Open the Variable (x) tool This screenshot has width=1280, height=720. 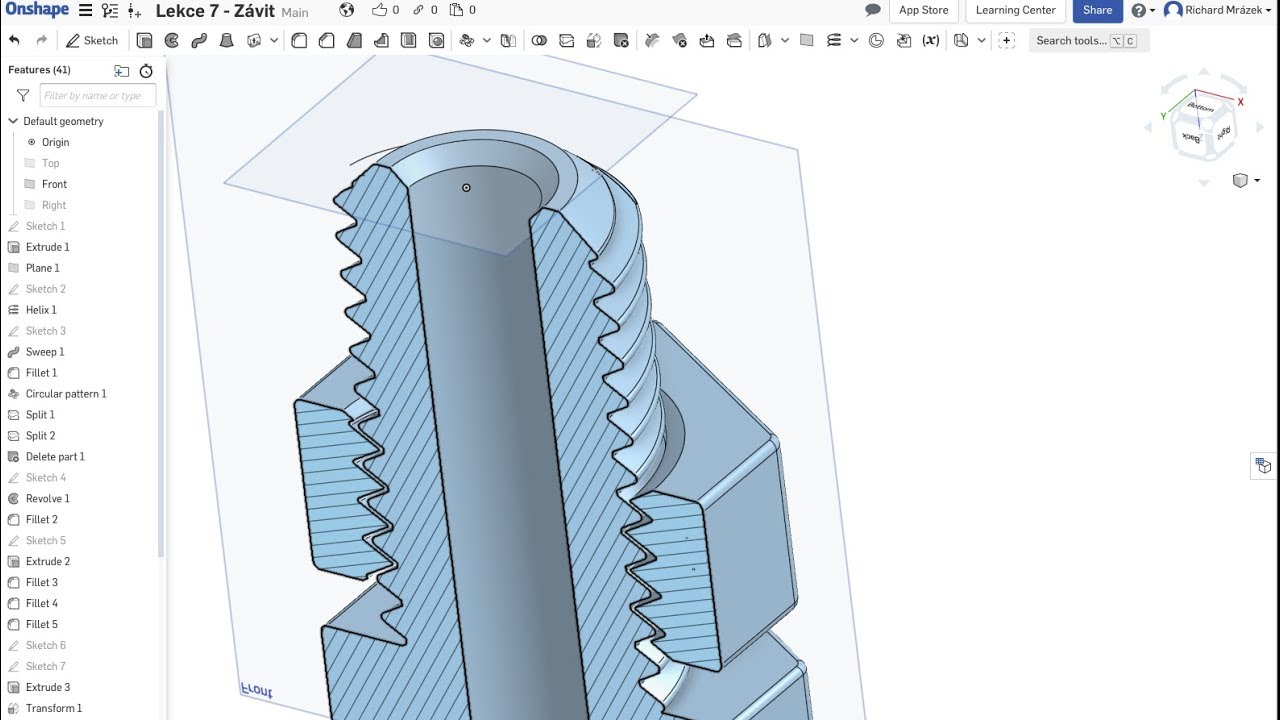(931, 41)
